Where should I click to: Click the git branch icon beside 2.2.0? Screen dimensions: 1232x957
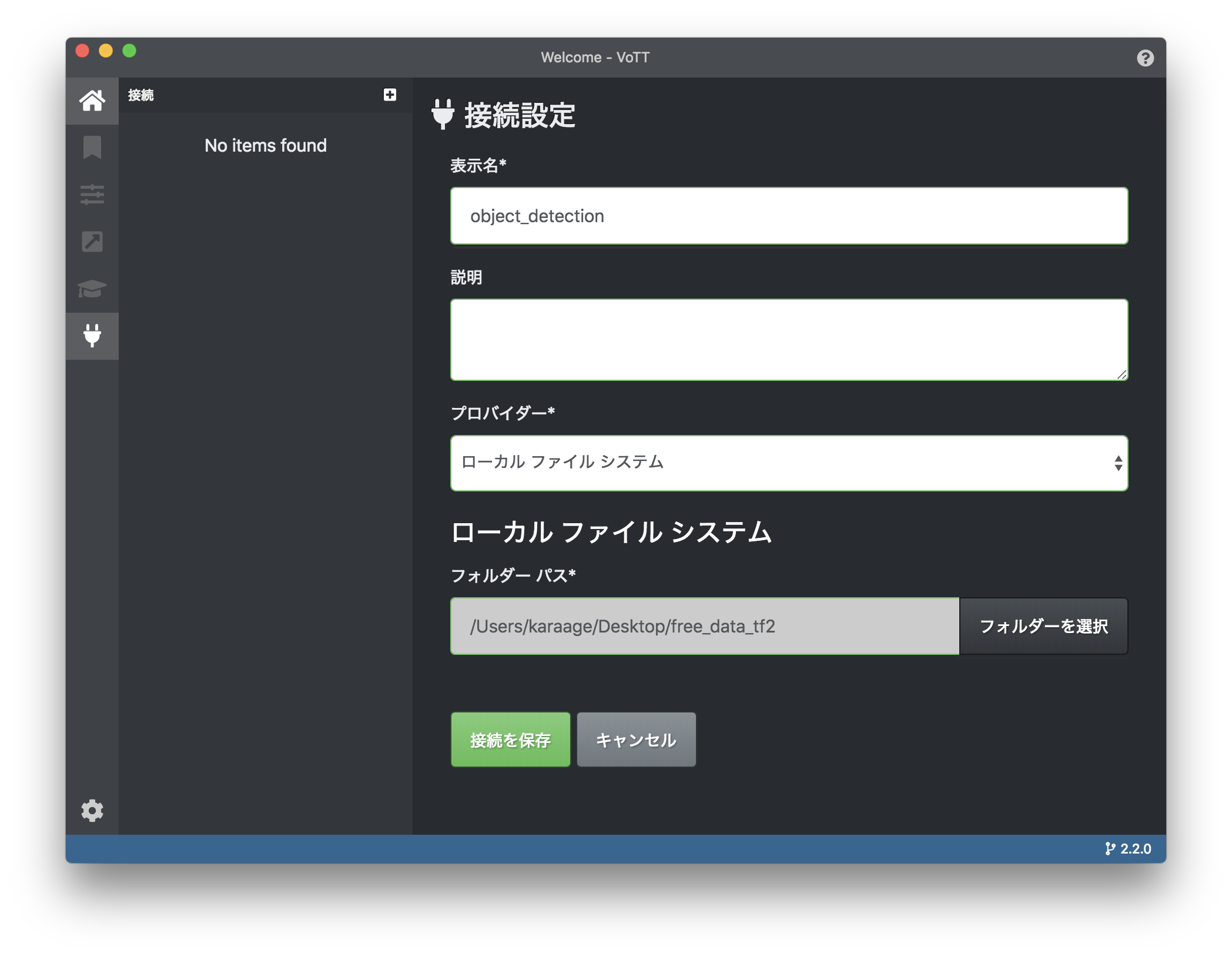(x=1110, y=849)
